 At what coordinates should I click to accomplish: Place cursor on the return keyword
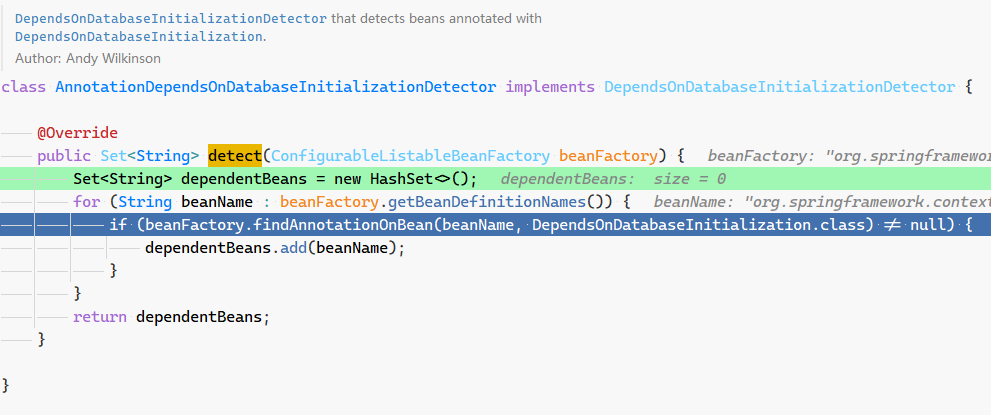coord(99,317)
